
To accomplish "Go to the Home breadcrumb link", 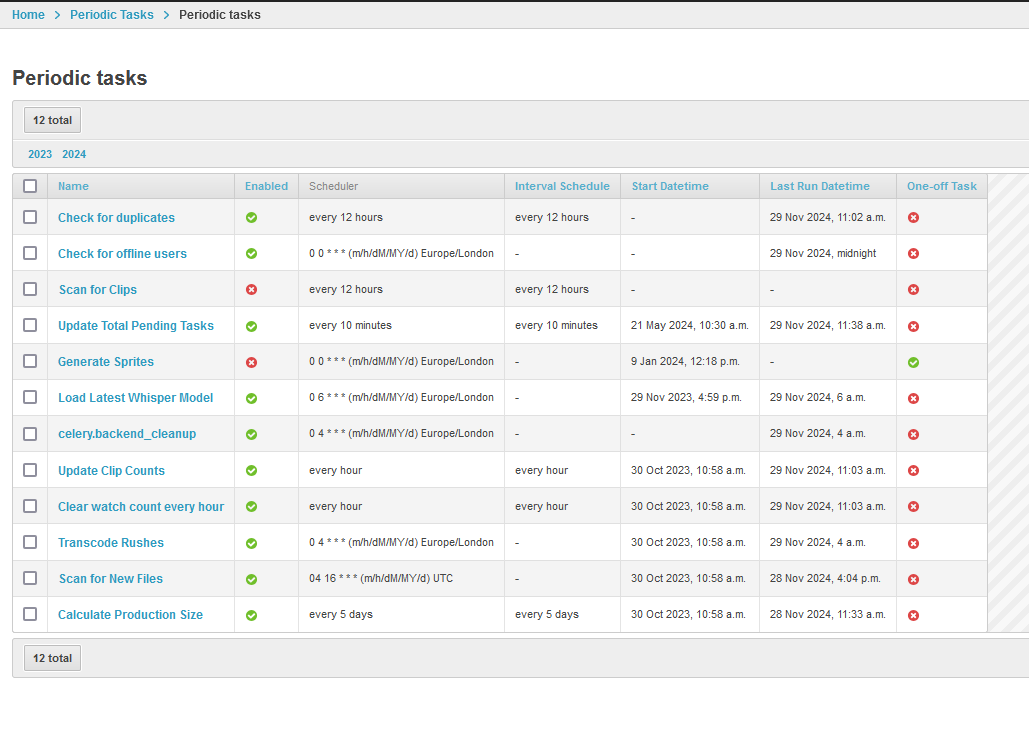I will click(28, 15).
